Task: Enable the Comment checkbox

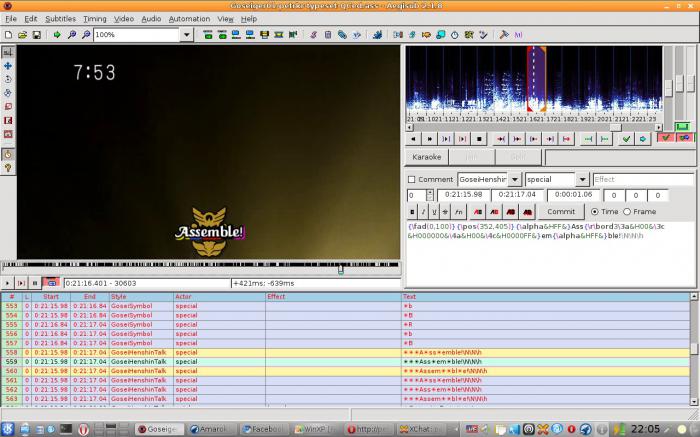Action: point(412,179)
